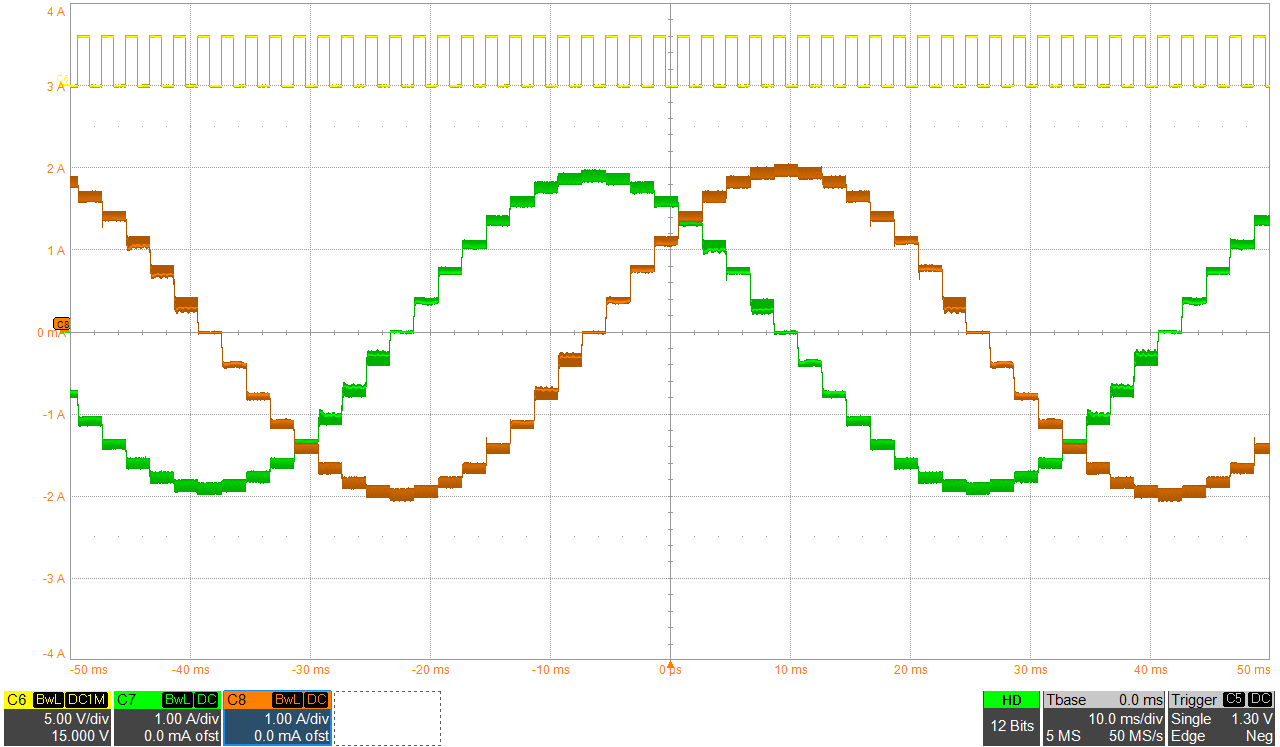Open the C7 channel descriptor box
1280x747 pixels.
coord(167,718)
